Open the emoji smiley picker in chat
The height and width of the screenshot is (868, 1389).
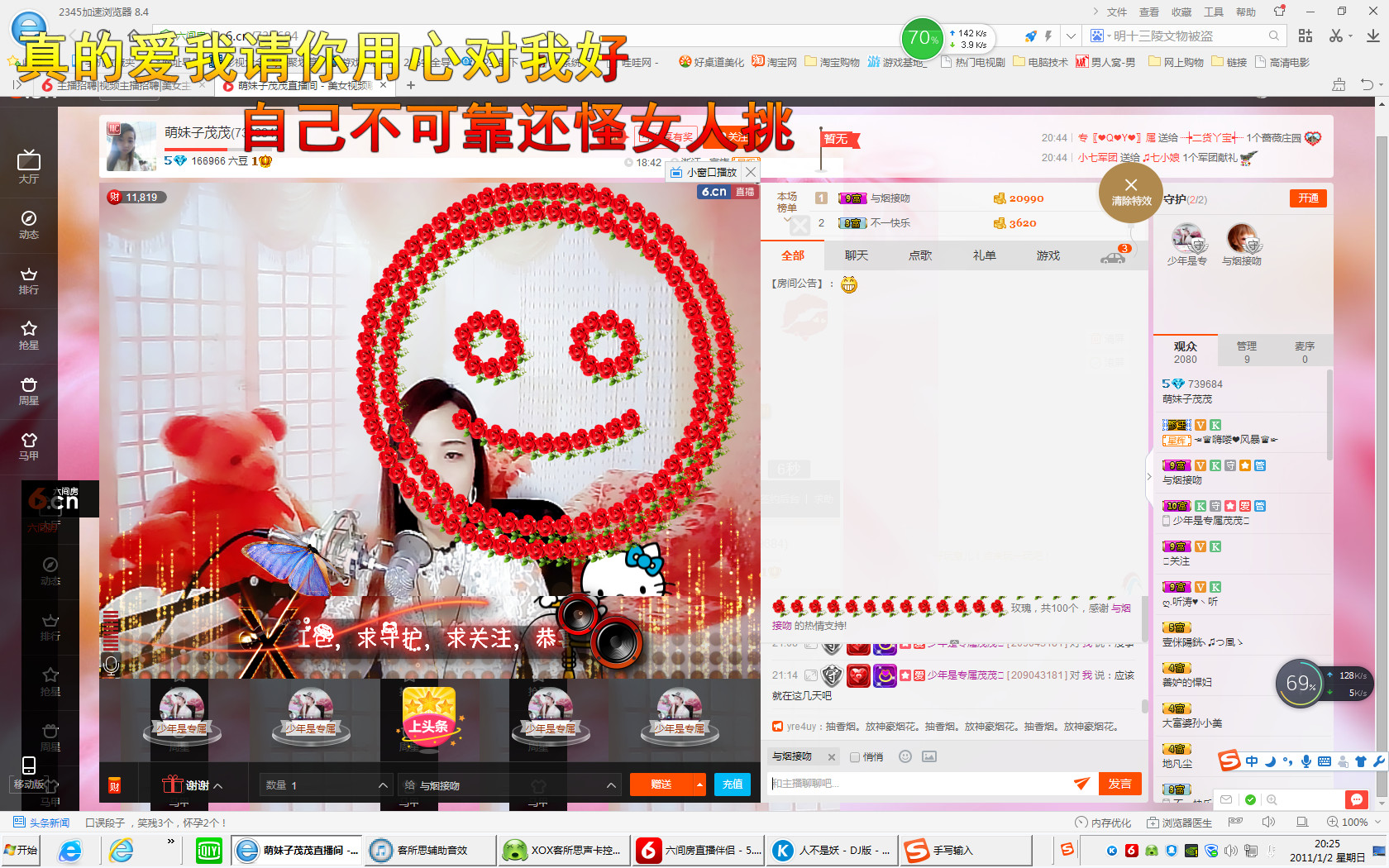point(905,756)
